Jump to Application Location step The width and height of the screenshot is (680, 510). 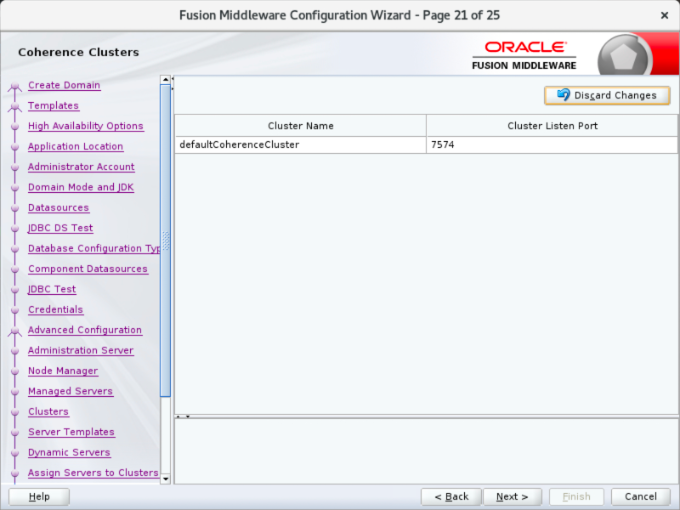(75, 146)
